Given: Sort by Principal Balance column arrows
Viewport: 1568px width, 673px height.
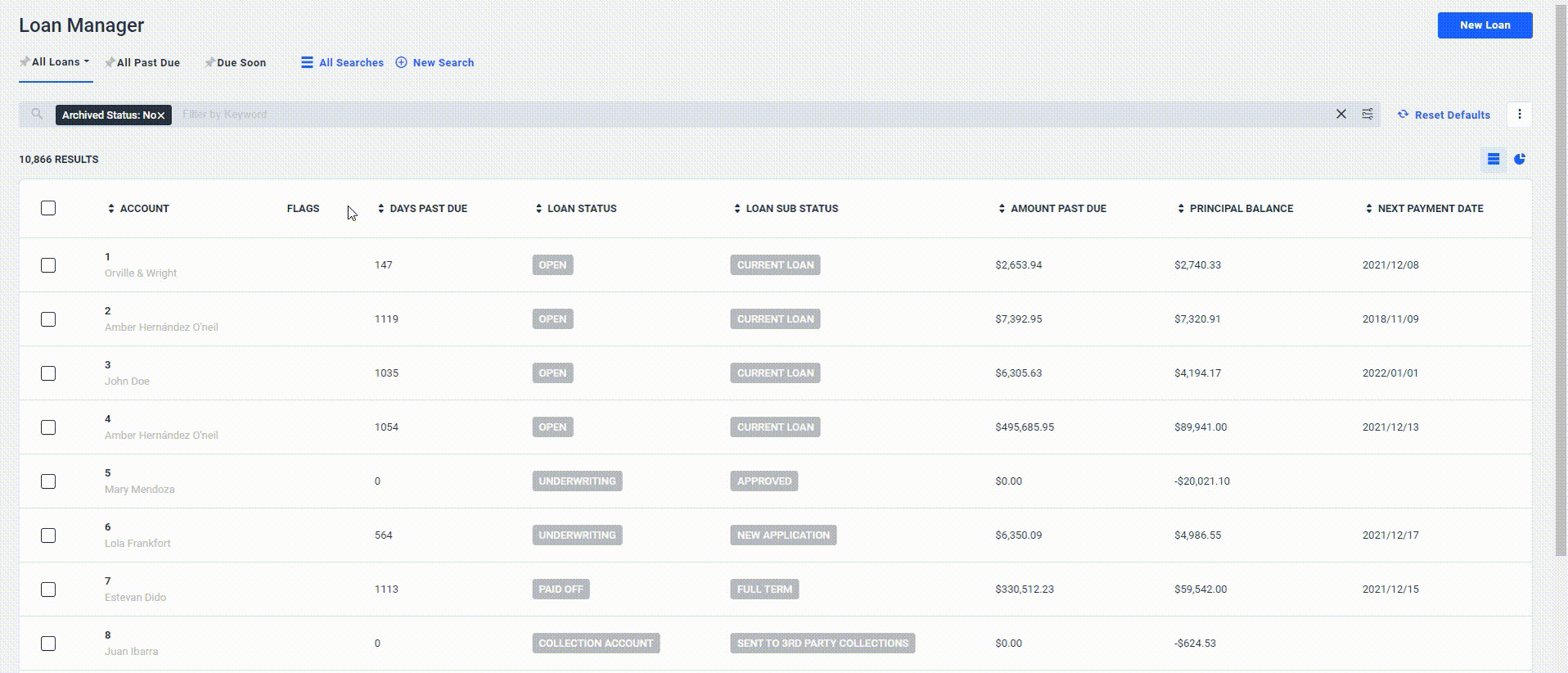Looking at the screenshot, I should [x=1181, y=209].
